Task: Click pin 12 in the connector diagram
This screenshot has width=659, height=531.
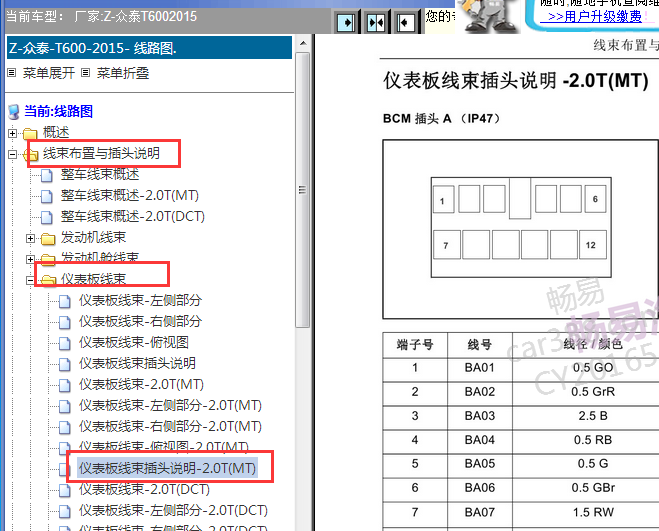Action: tap(593, 245)
